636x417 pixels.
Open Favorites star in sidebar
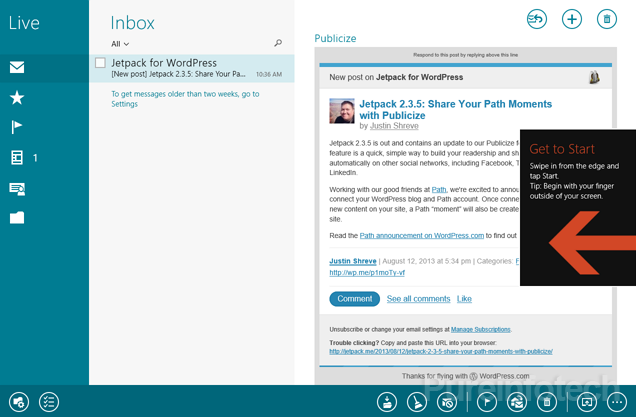pyautogui.click(x=17, y=97)
